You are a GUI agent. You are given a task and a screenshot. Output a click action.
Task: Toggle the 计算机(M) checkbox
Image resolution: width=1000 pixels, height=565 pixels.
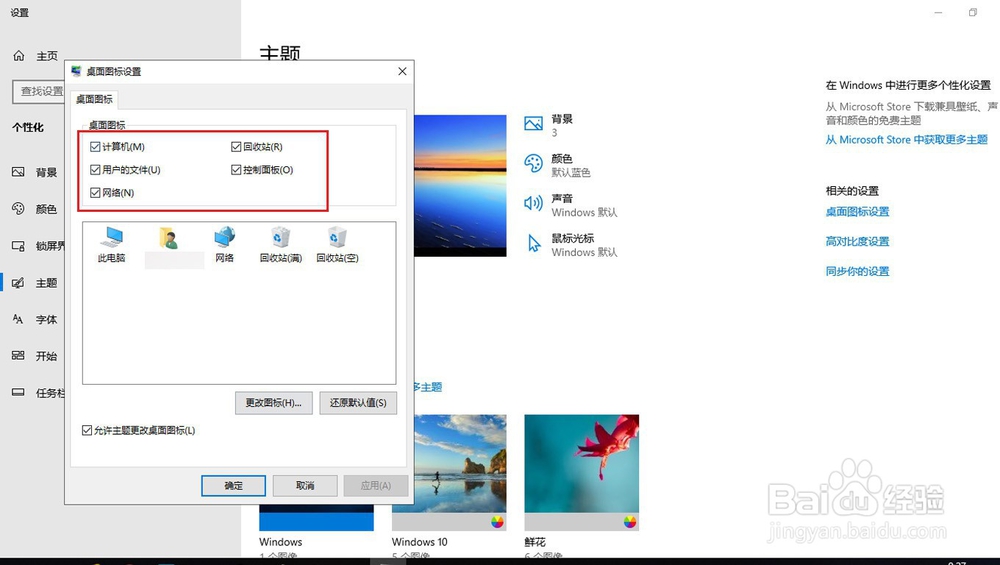pos(95,147)
